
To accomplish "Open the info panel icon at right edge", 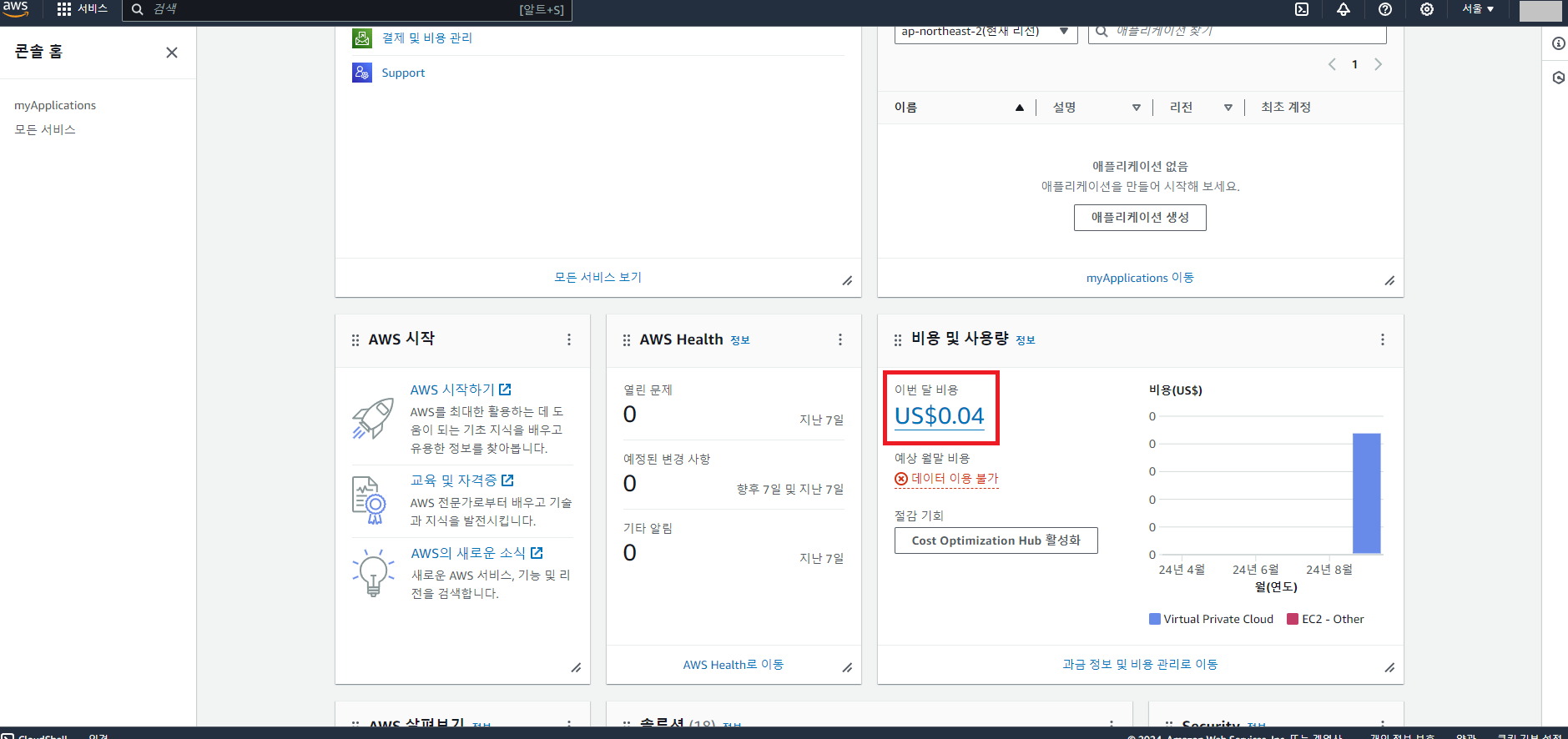I will coord(1558,43).
